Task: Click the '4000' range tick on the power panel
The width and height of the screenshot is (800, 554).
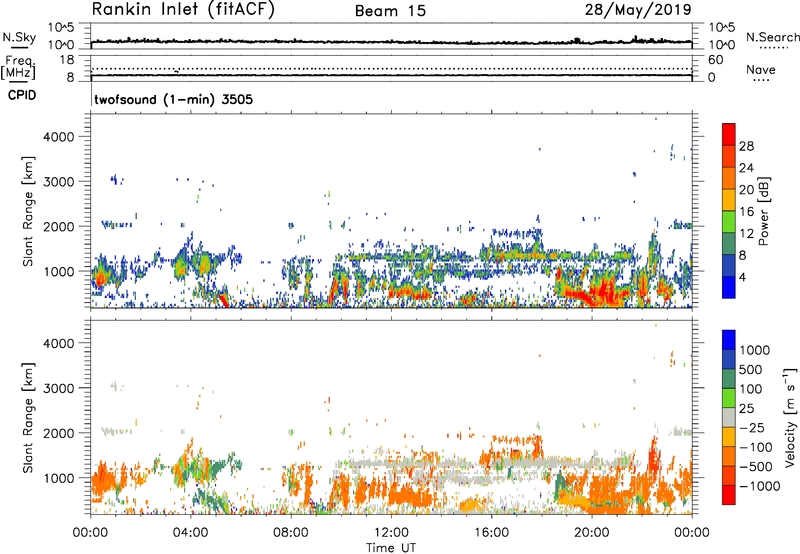Action: pos(59,137)
